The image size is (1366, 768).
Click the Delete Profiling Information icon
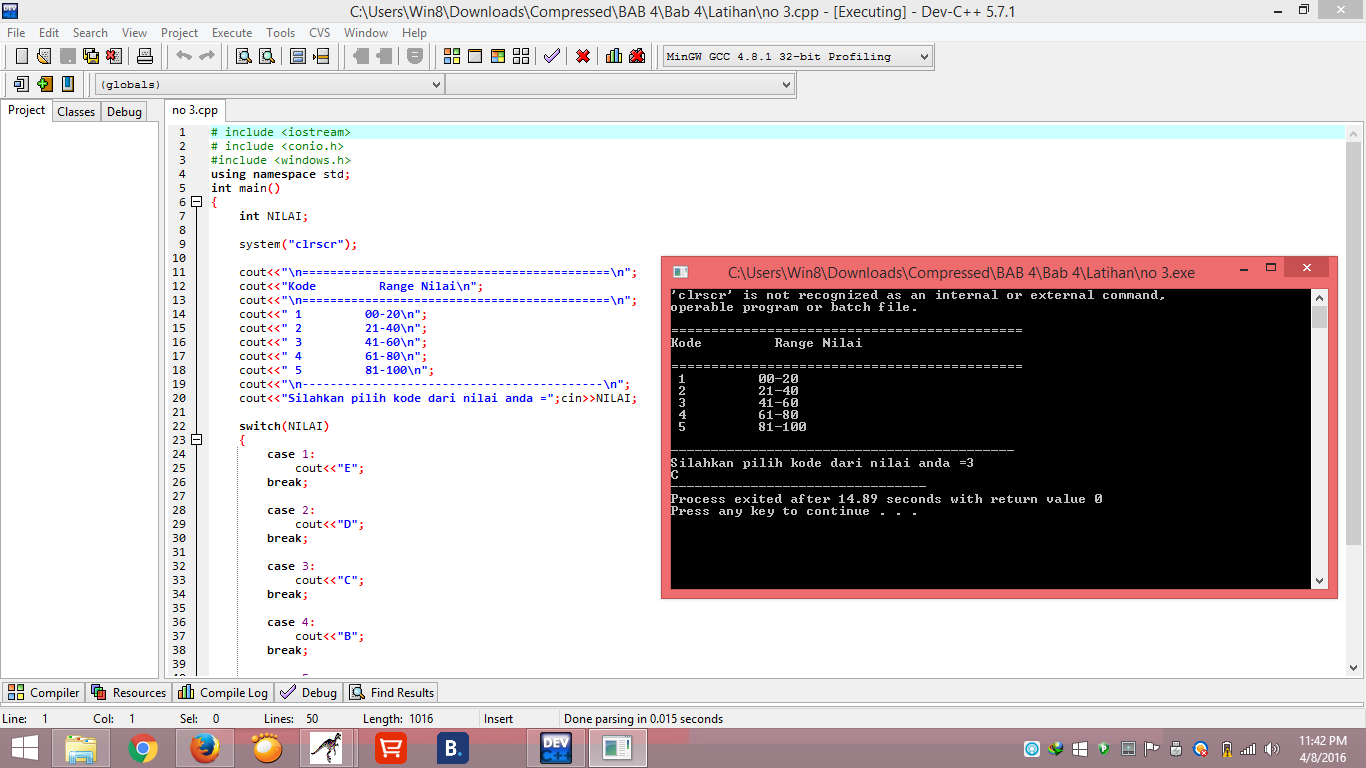[637, 57]
